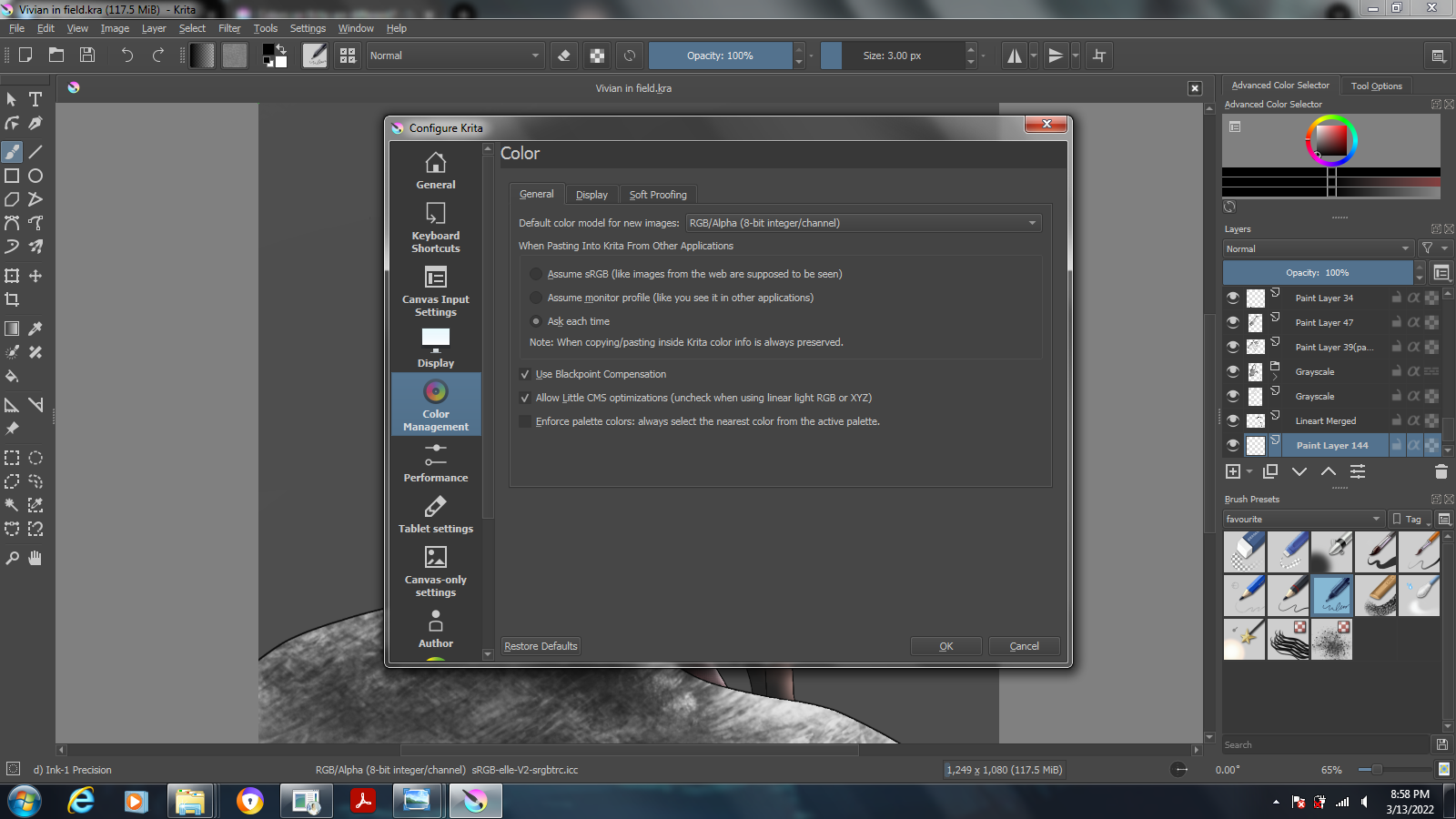Switch to the Tool Options tab
The width and height of the screenshot is (1456, 819).
pos(1376,86)
